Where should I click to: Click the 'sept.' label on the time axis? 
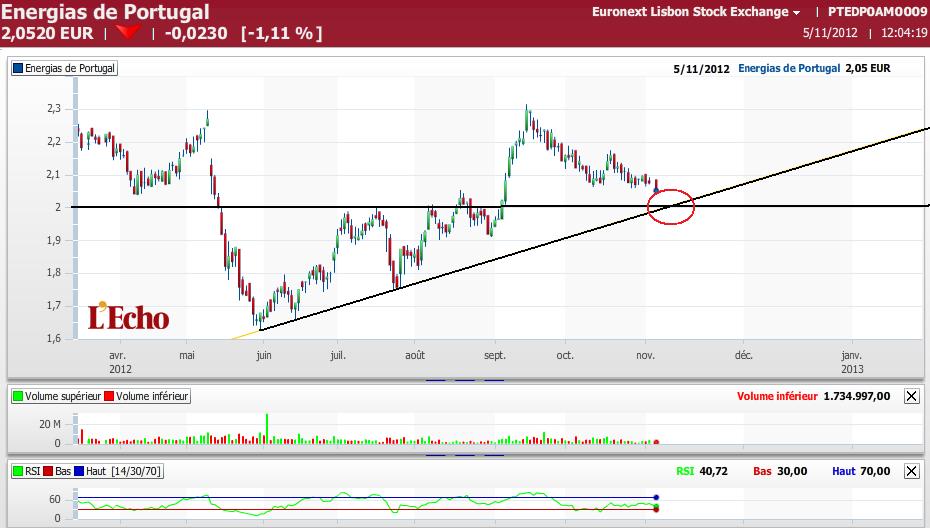pos(495,355)
